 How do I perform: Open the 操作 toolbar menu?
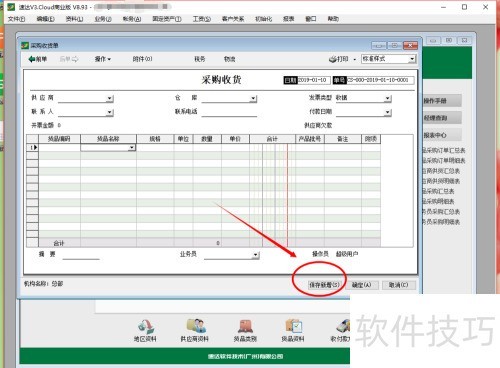point(103,59)
